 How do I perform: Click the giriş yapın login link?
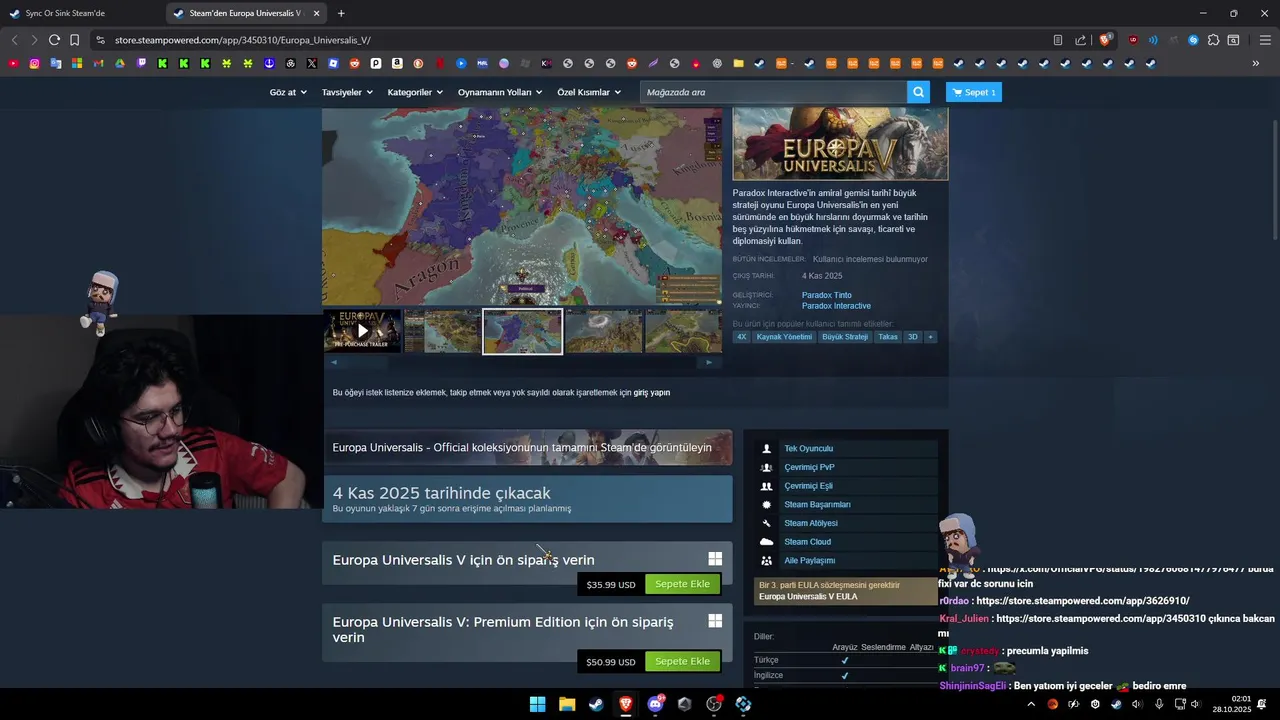pos(652,393)
